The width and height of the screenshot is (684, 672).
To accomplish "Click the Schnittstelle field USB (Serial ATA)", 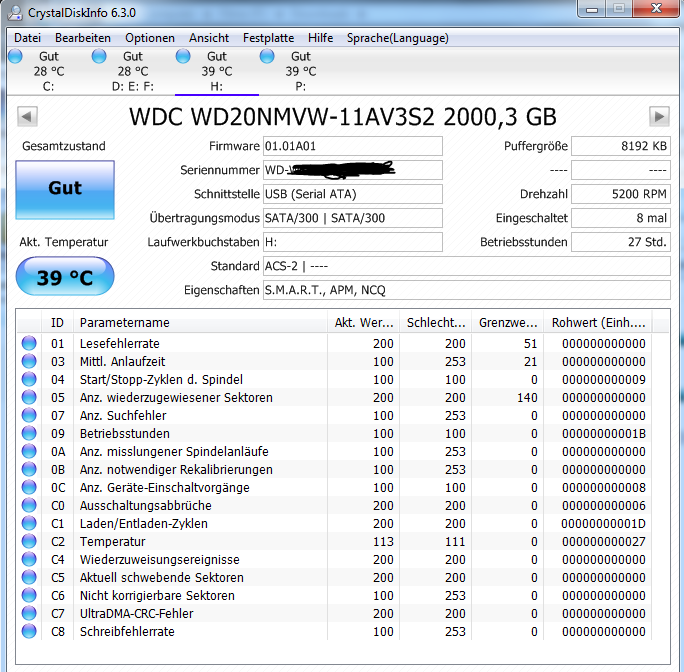I will coord(353,194).
